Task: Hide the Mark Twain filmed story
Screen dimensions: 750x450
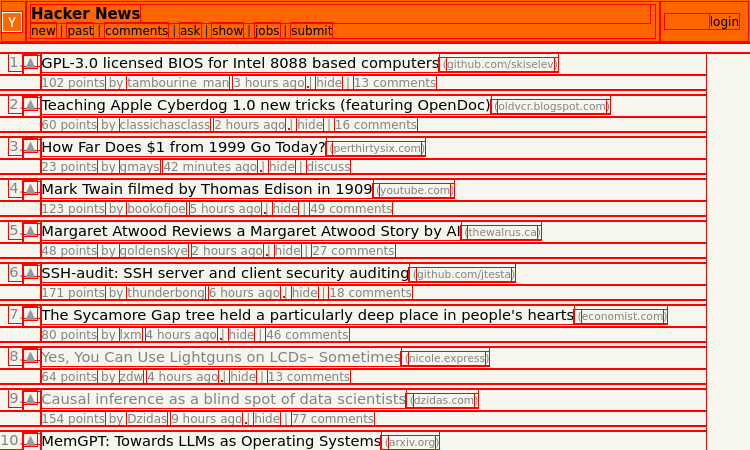Action: [286, 209]
